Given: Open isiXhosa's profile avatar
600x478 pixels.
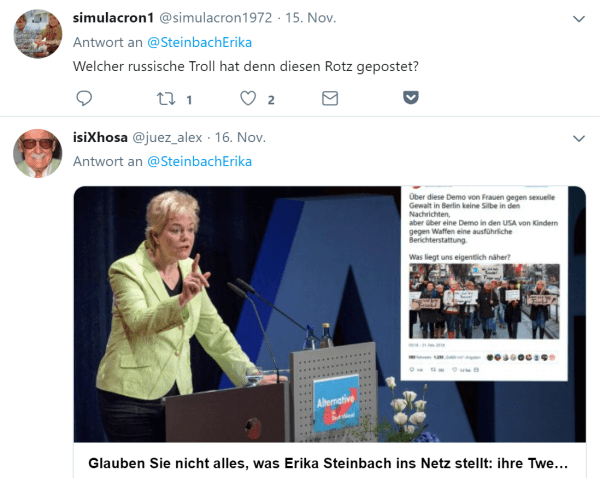Looking at the screenshot, I should coord(38,153).
